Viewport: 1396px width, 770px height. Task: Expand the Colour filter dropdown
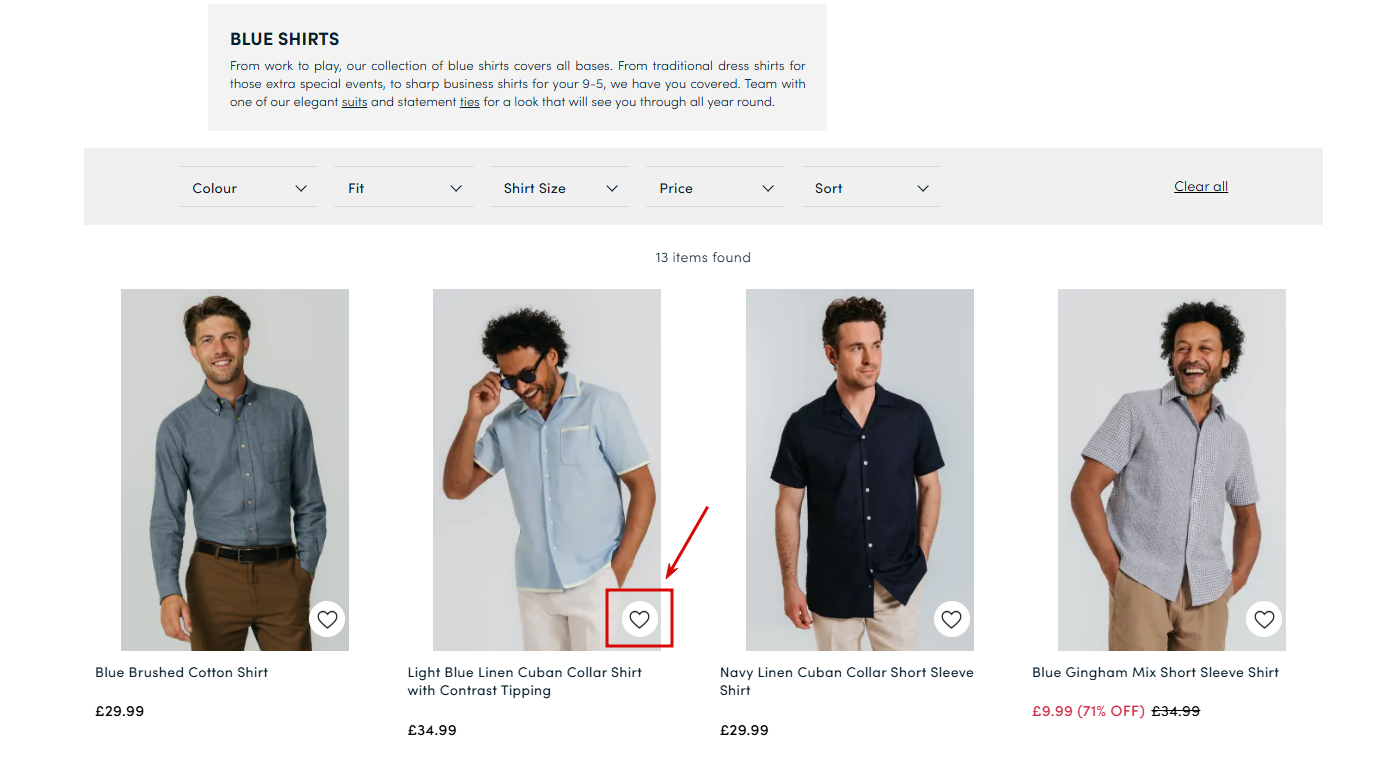[248, 188]
